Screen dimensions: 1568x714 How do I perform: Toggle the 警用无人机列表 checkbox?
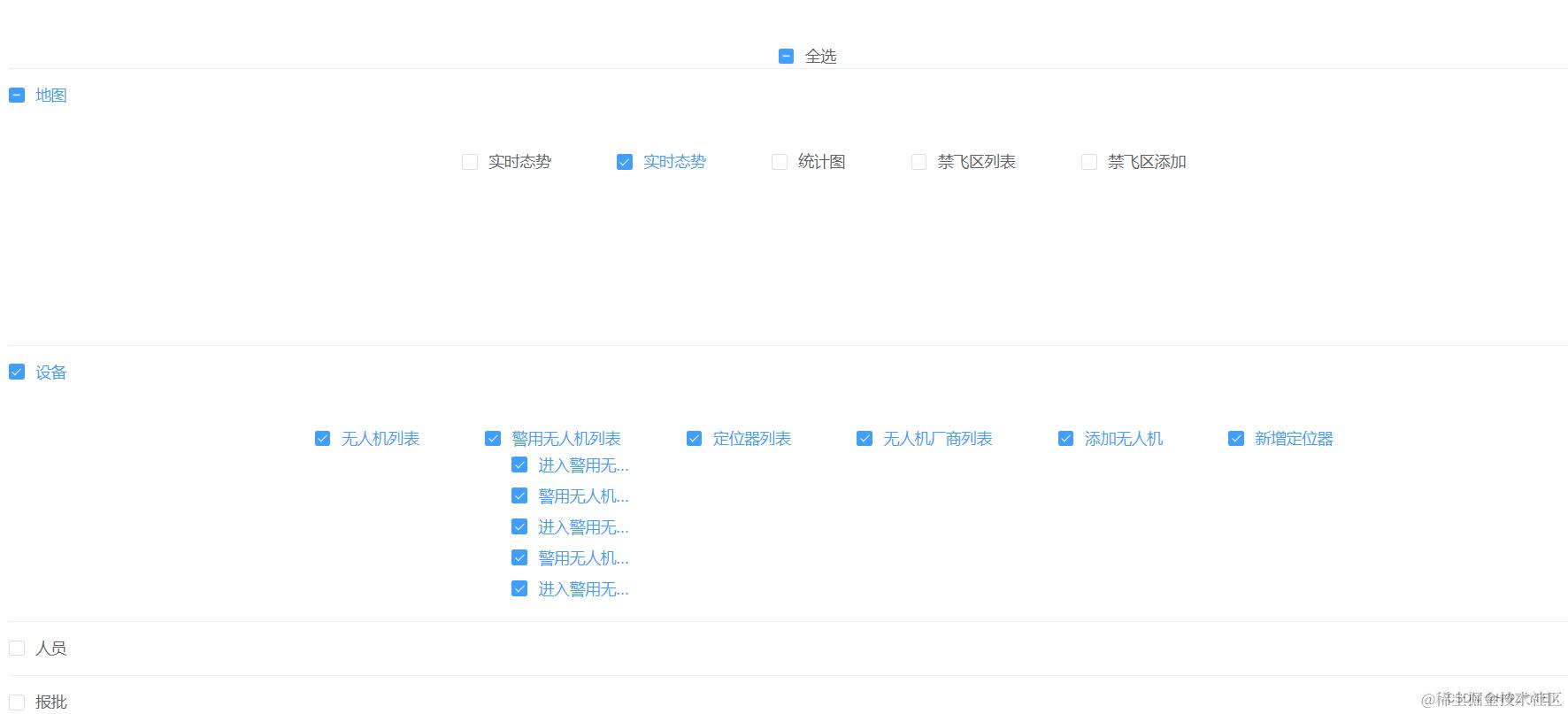493,439
